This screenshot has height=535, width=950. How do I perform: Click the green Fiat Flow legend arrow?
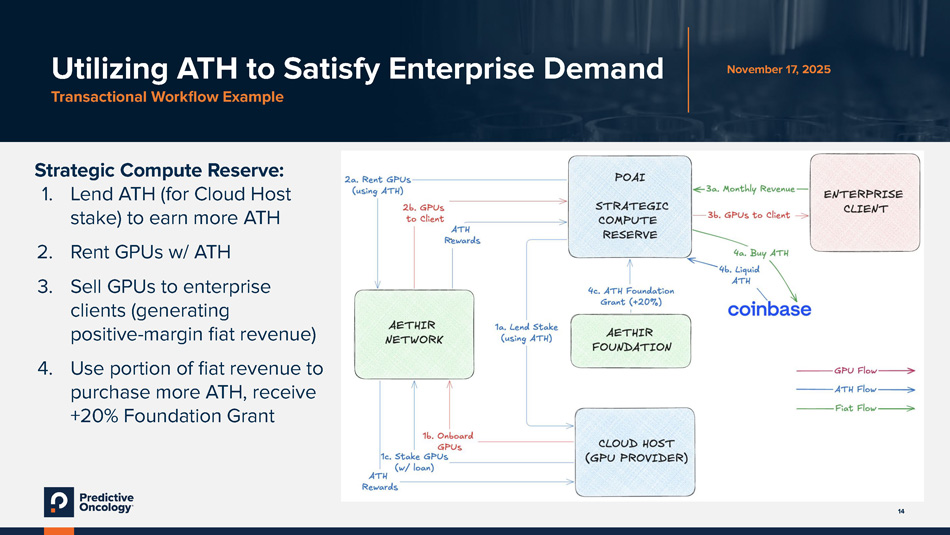click(x=874, y=408)
